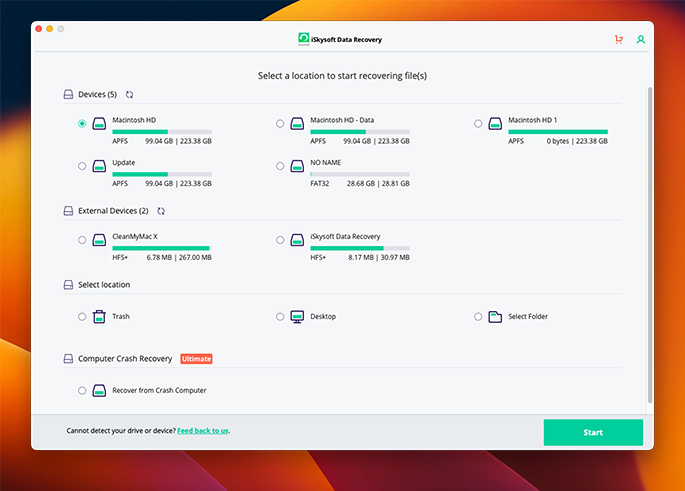Click the Trash bin icon
Viewport: 685px width, 491px height.
point(99,316)
